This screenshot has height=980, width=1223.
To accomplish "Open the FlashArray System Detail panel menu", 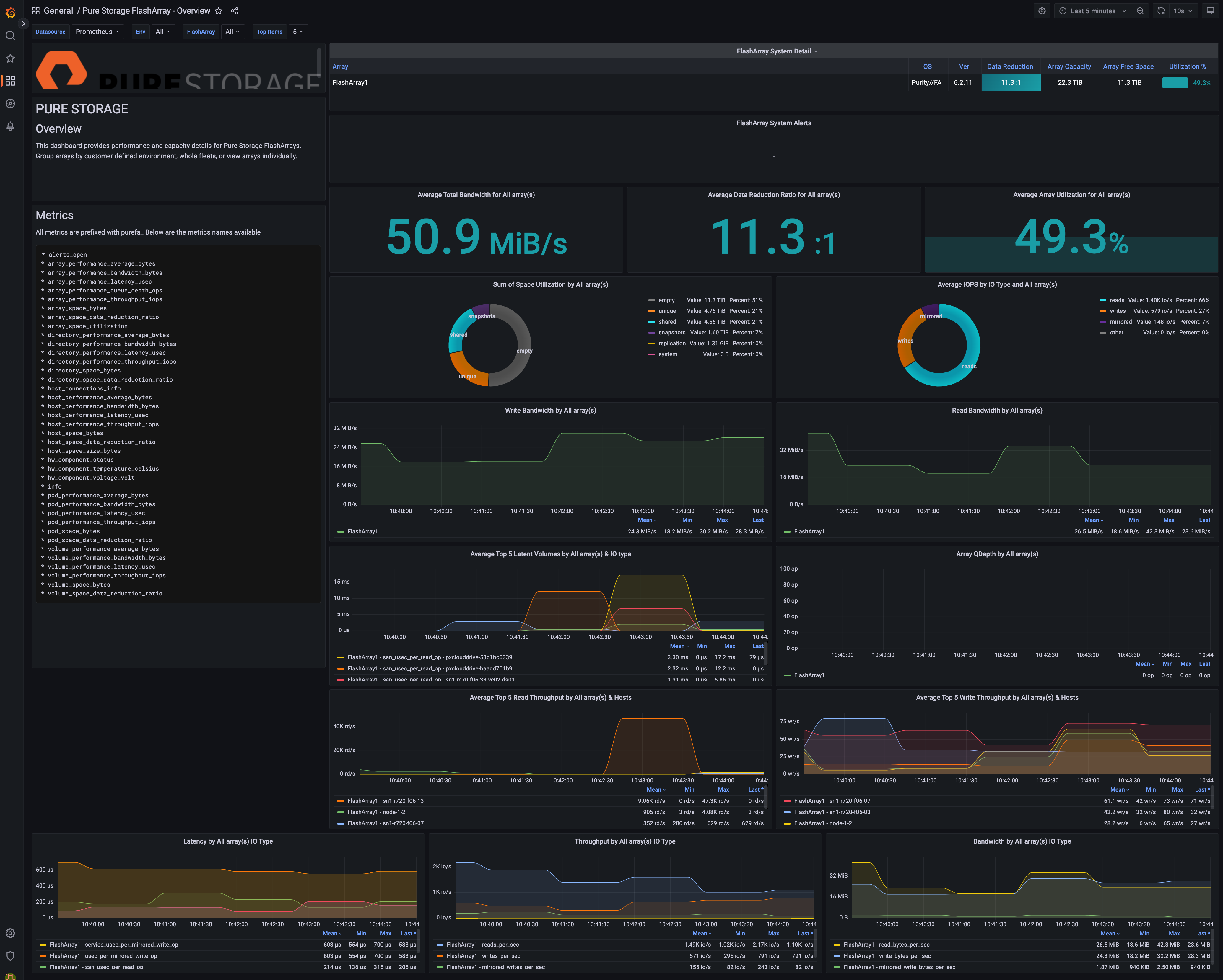I will pyautogui.click(x=777, y=51).
